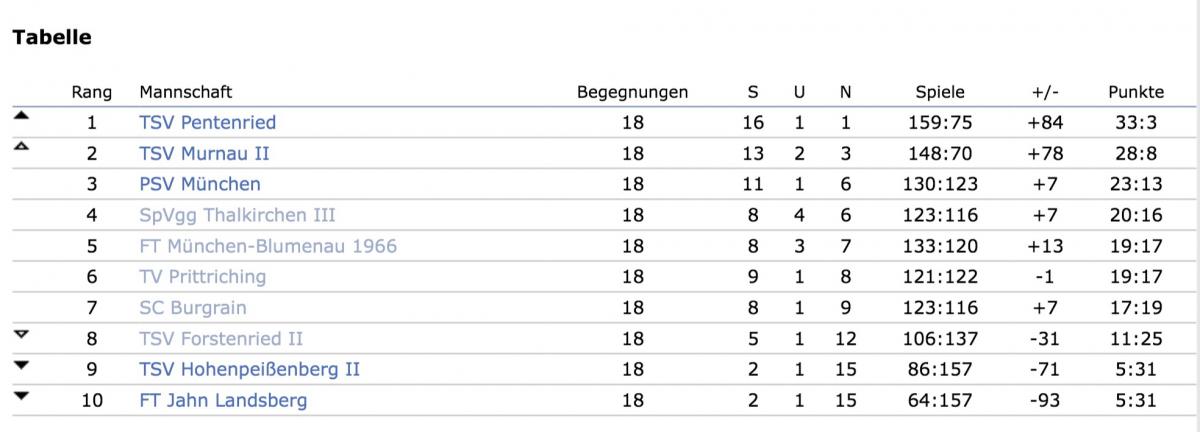Click the Spiele column header
The image size is (1200, 432).
(x=940, y=92)
